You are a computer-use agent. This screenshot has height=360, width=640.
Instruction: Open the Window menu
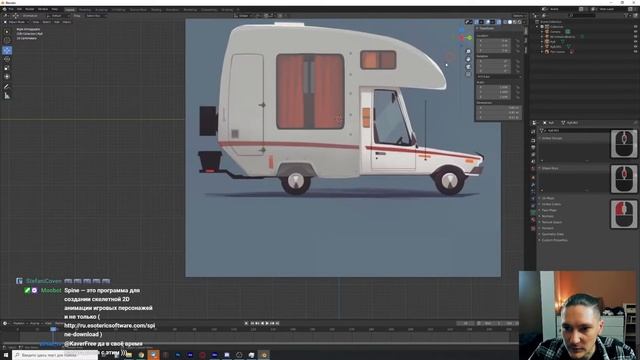tap(43, 9)
